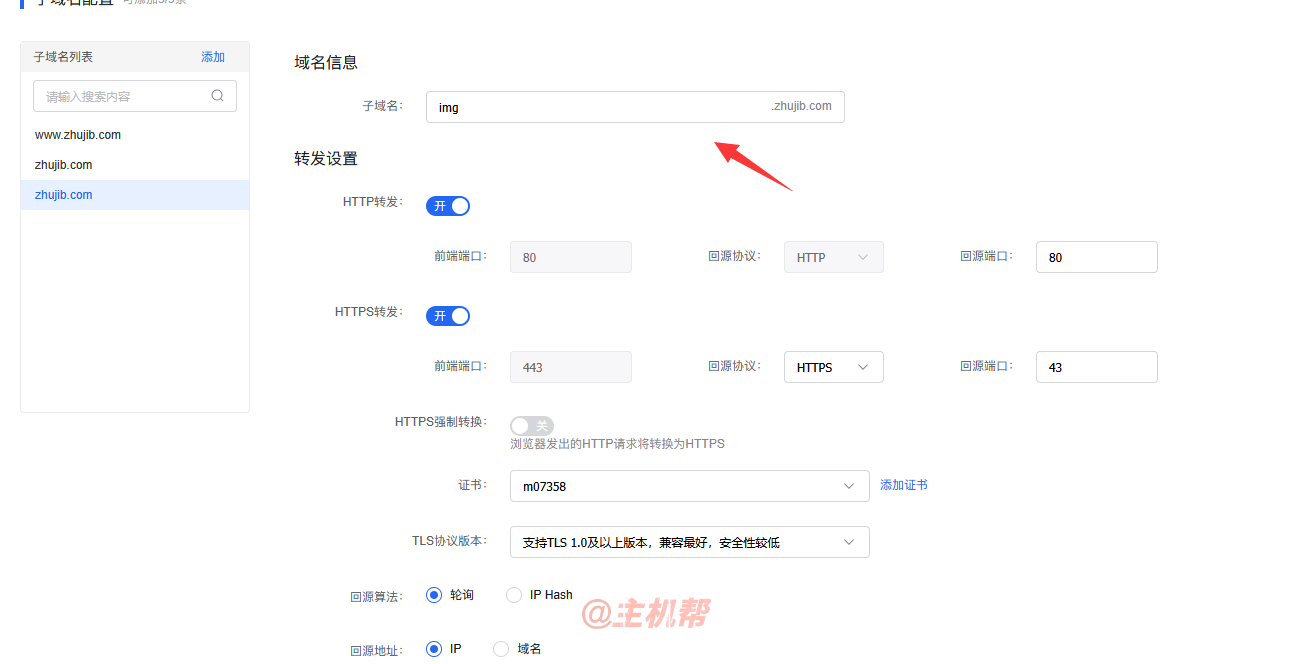Viewport: 1293px width, 664px height.
Task: Toggle the HTTP转发 switch
Action: click(448, 206)
